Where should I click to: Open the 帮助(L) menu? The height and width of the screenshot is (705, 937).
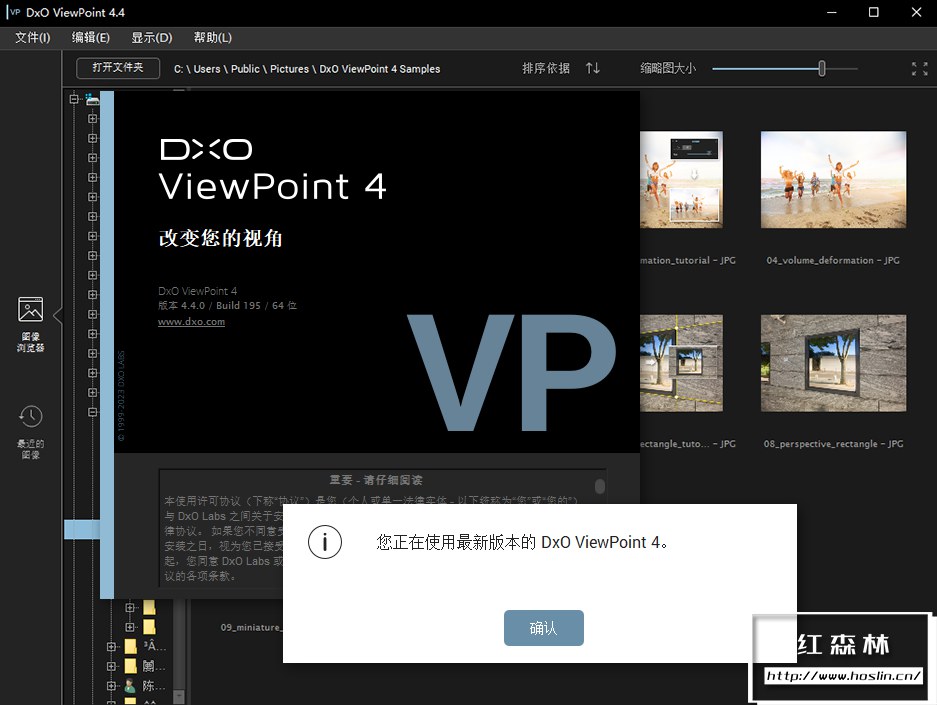213,38
